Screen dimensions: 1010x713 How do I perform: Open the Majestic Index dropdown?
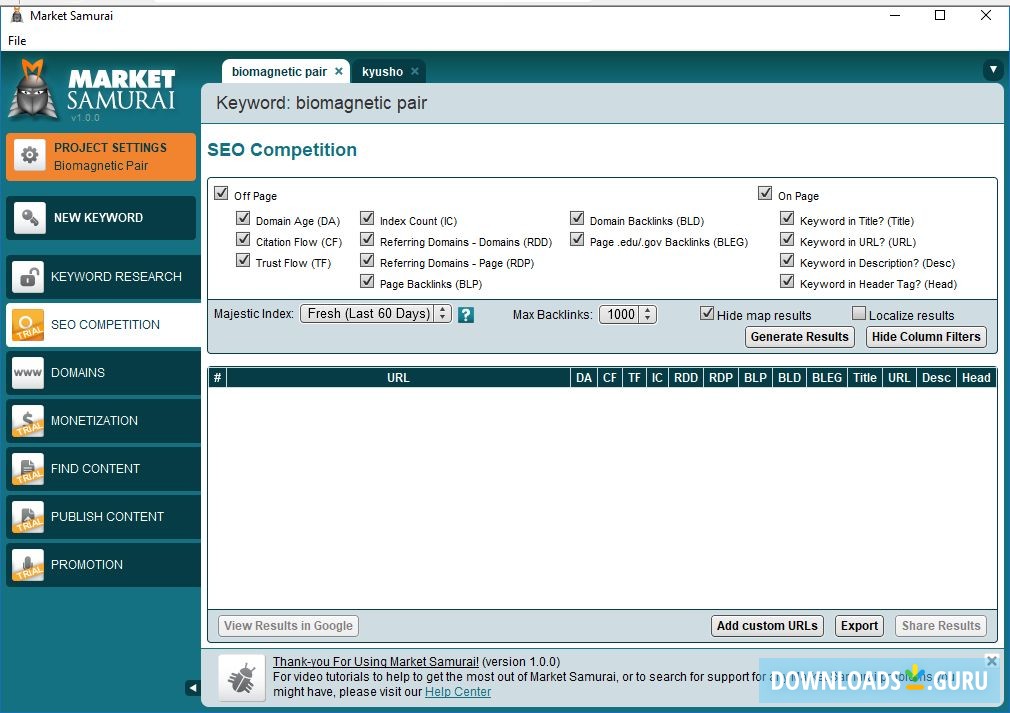click(376, 314)
